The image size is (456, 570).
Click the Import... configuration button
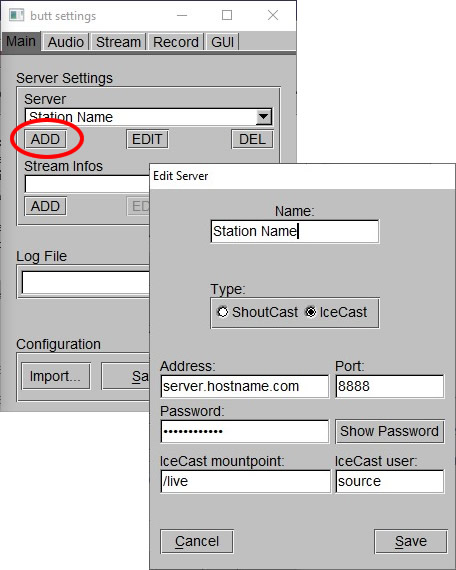(56, 376)
